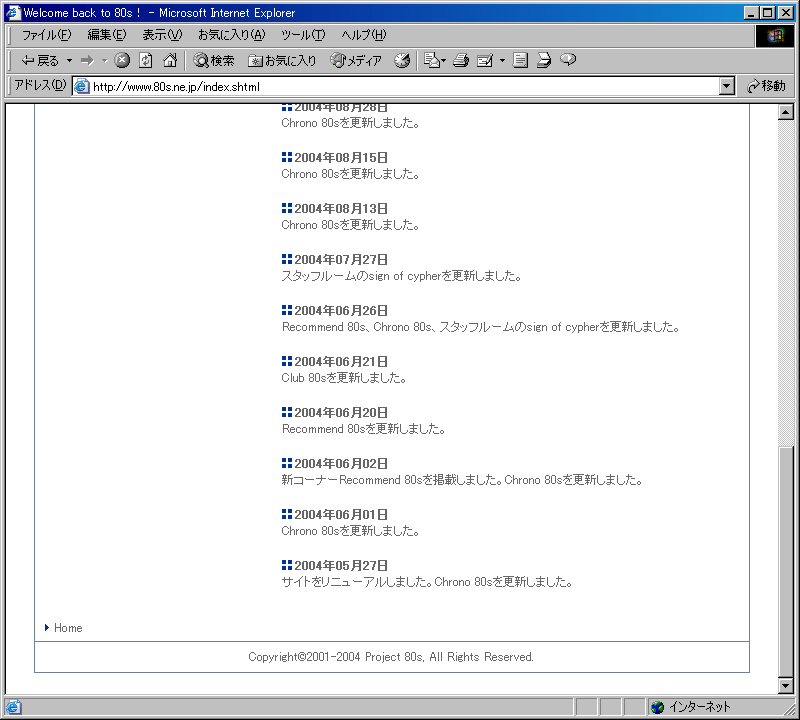800x720 pixels.
Task: Open the View (表示) menu
Action: 162,35
